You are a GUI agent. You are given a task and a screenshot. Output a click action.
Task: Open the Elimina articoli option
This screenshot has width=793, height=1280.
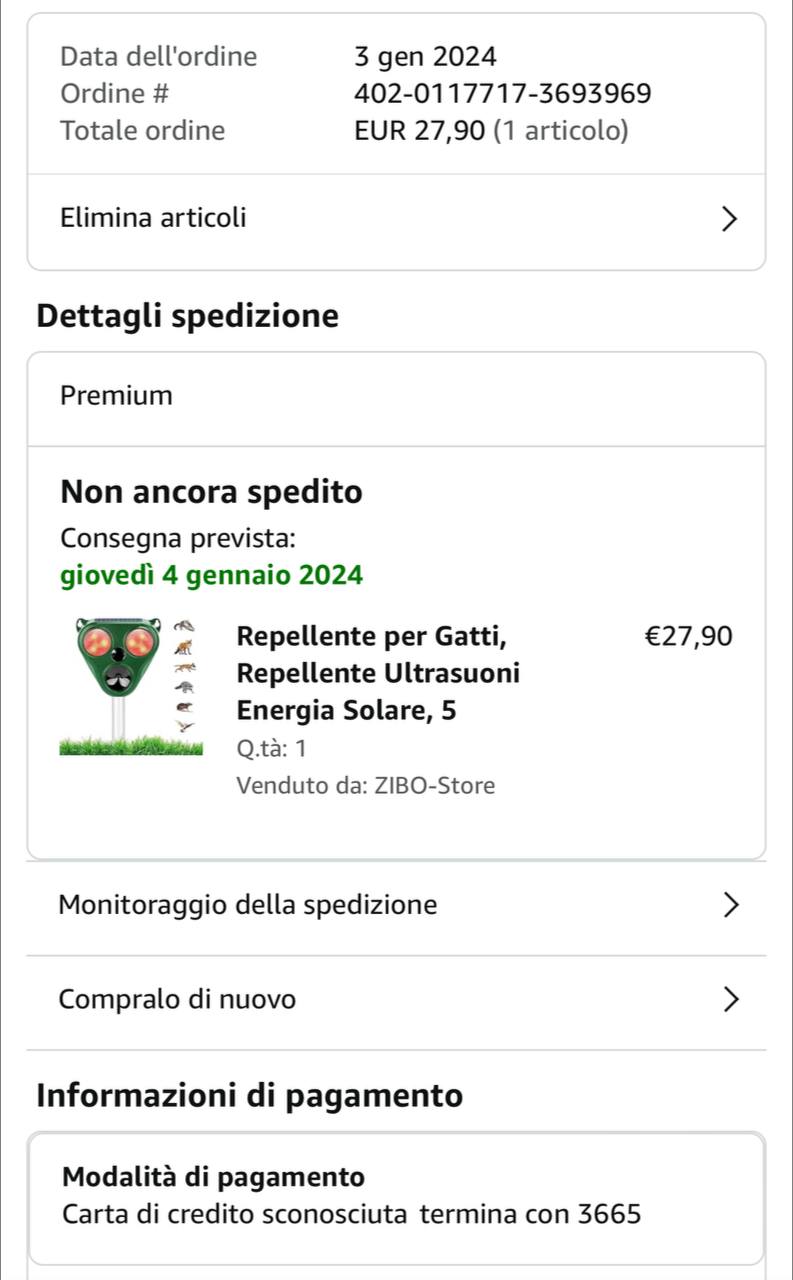point(153,218)
